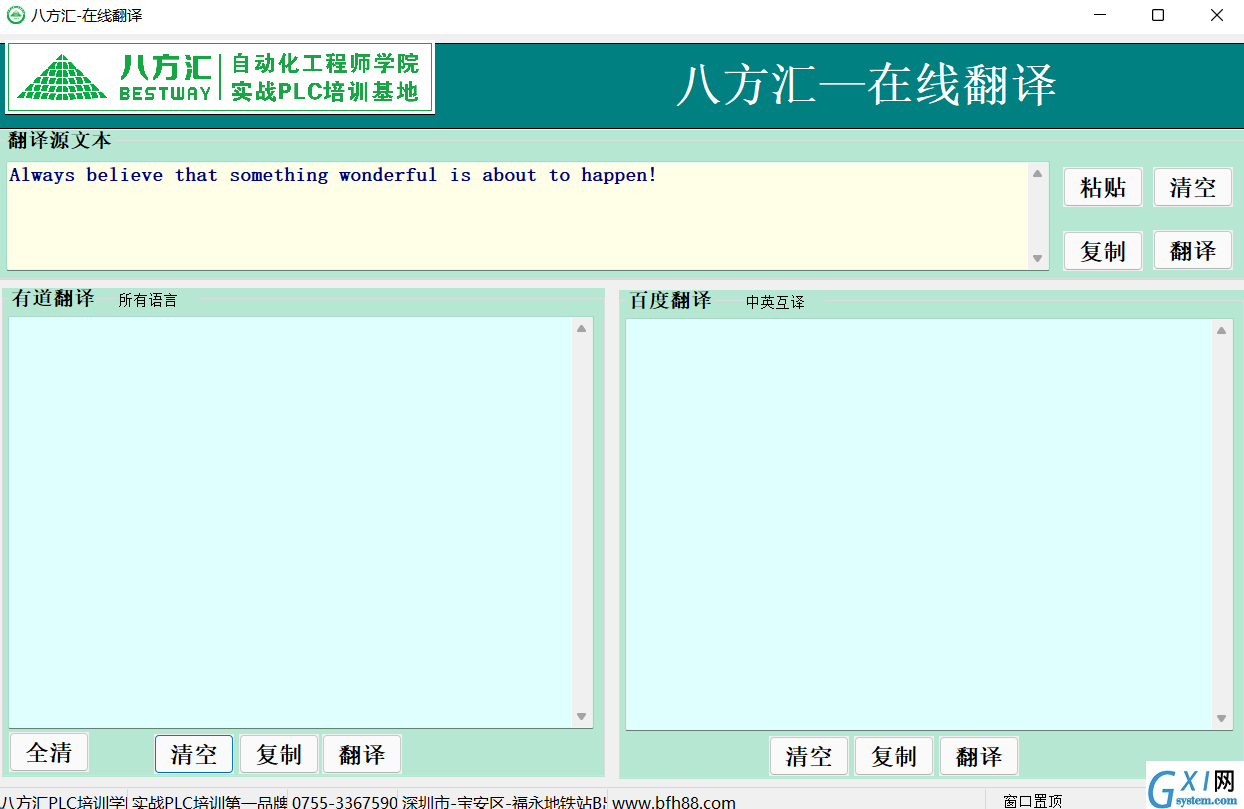Click the 所有语言 label

[147, 300]
